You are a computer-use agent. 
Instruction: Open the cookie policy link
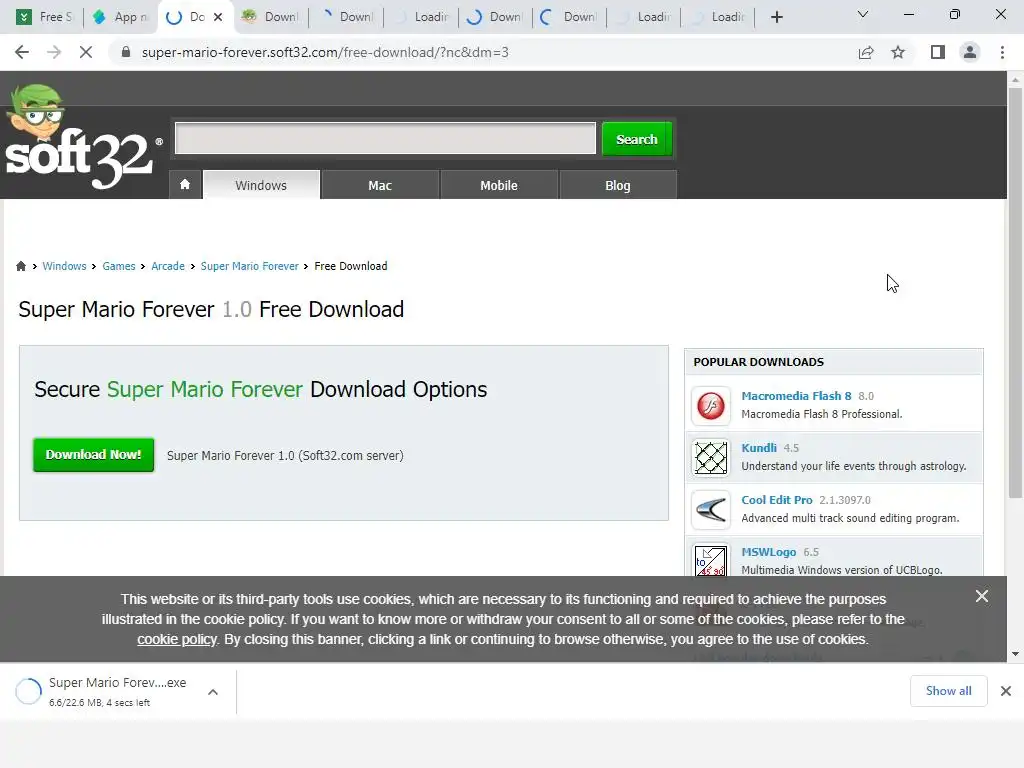point(176,639)
